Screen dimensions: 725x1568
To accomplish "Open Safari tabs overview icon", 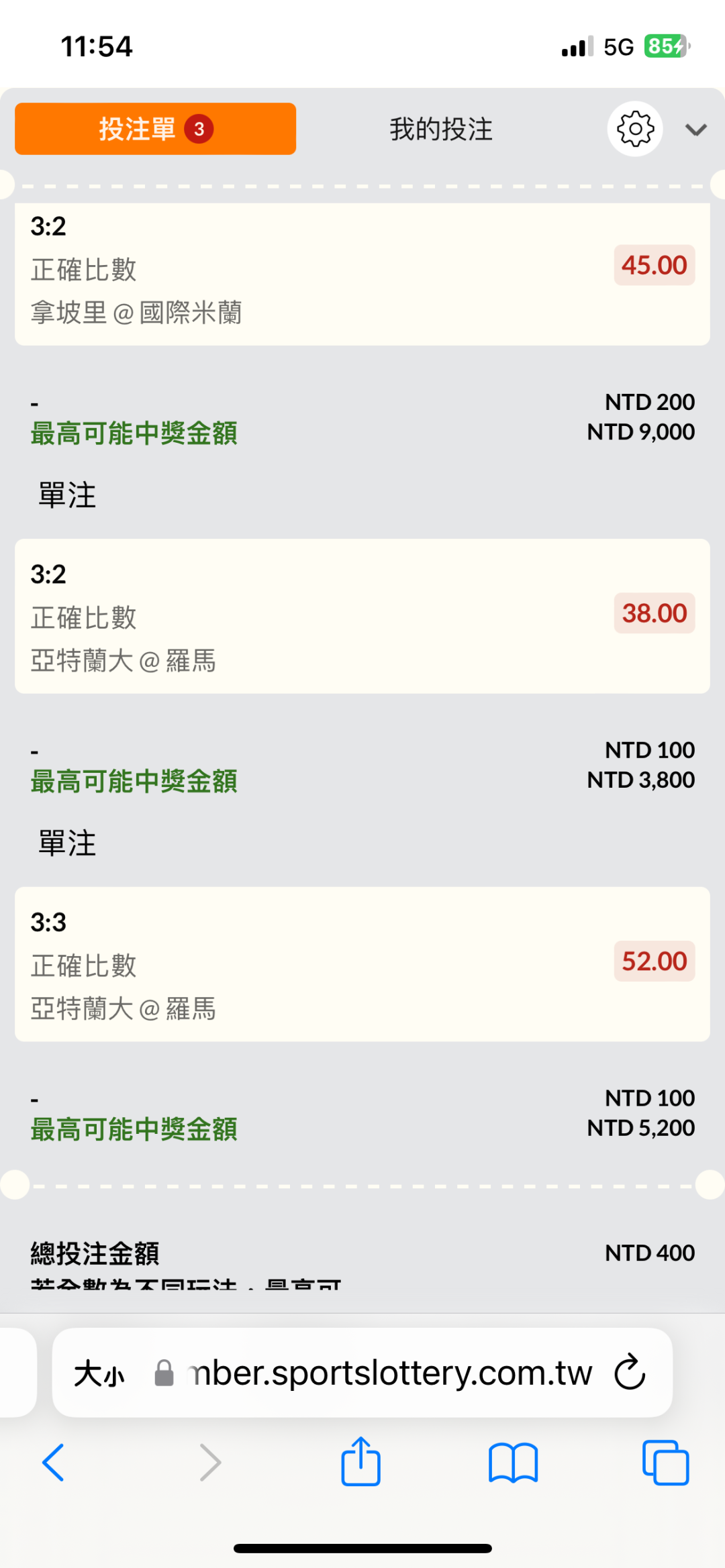I will point(665,1463).
